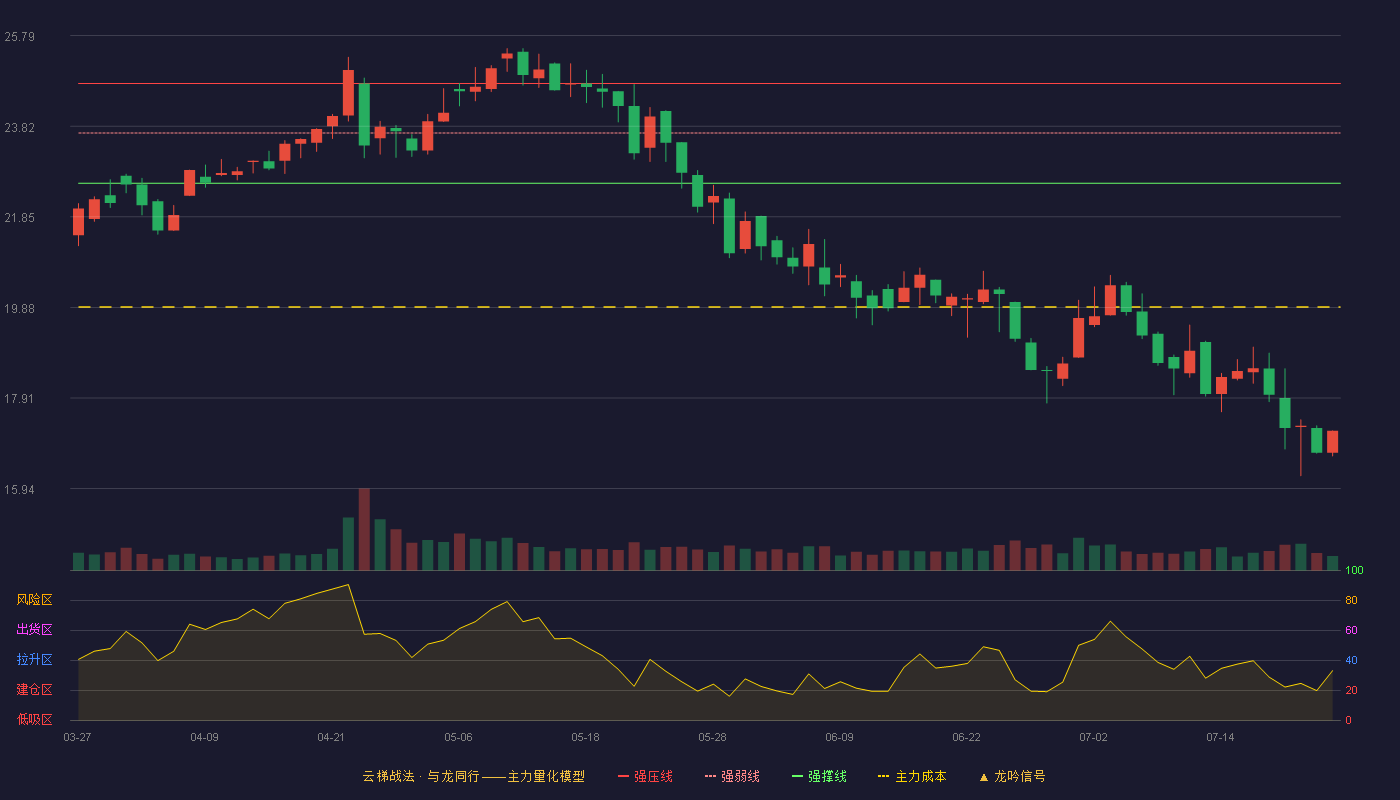This screenshot has height=800, width=1400.
Task: Click the 21.85 price axis label
Action: tap(20, 218)
